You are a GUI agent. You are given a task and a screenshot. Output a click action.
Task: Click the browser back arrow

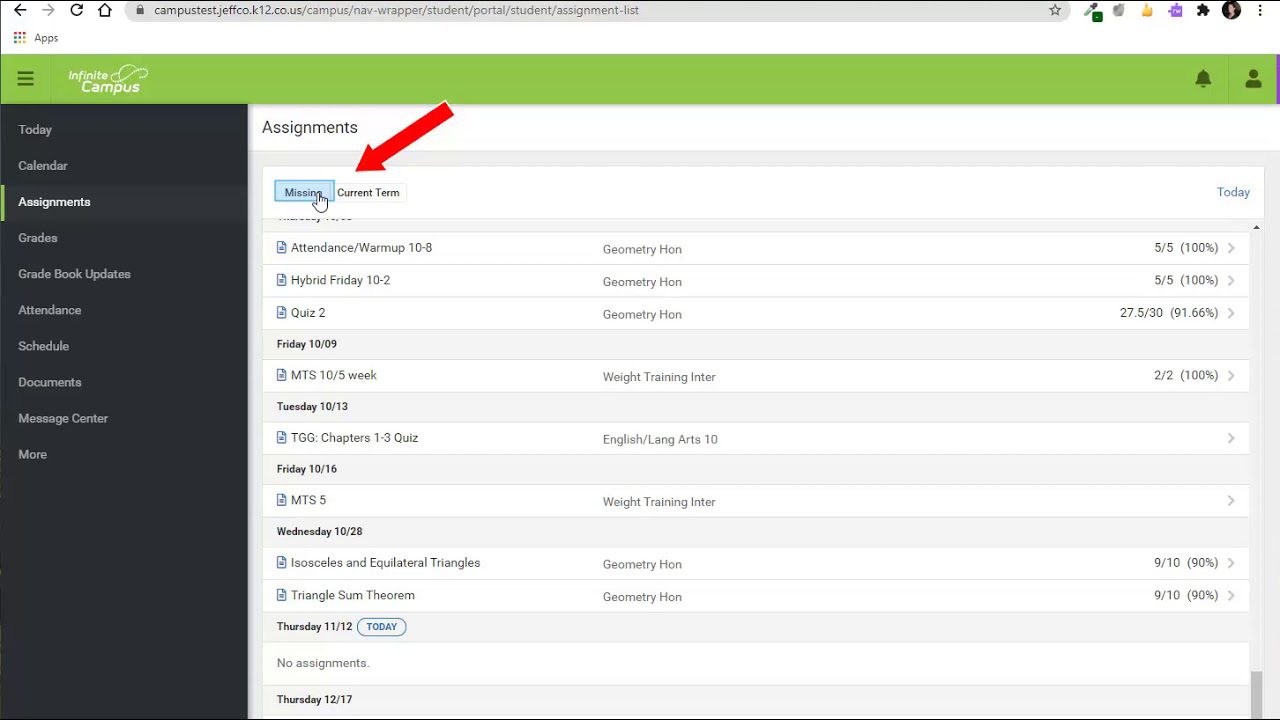19,10
